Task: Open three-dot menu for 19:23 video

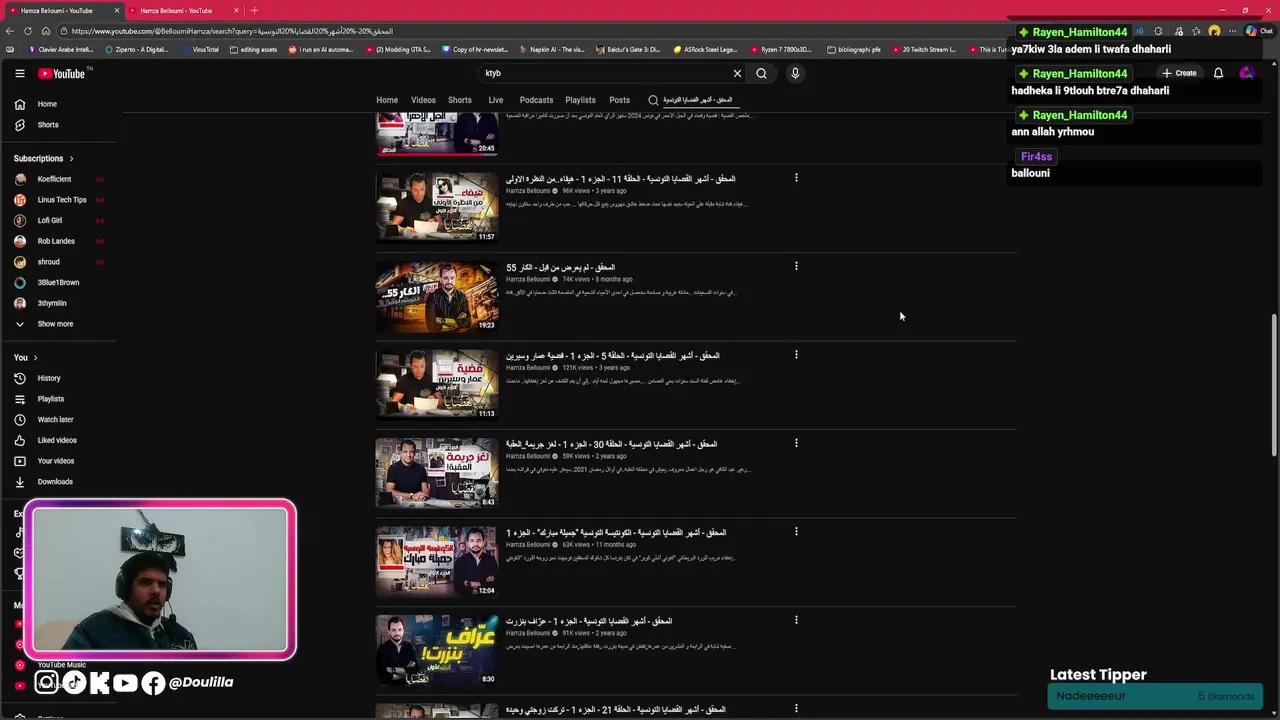Action: (x=796, y=266)
